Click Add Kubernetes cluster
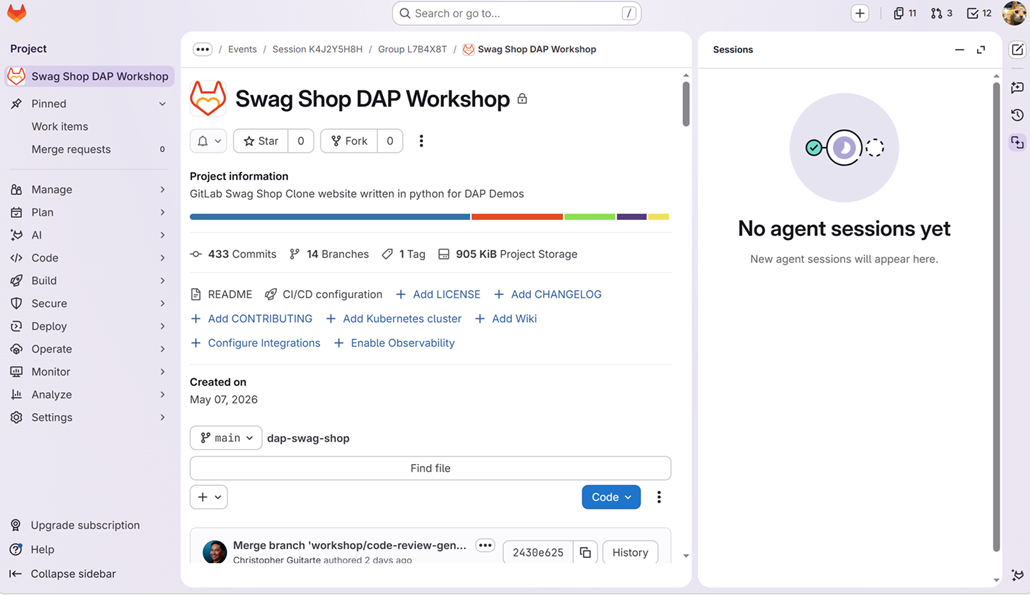 tap(393, 319)
